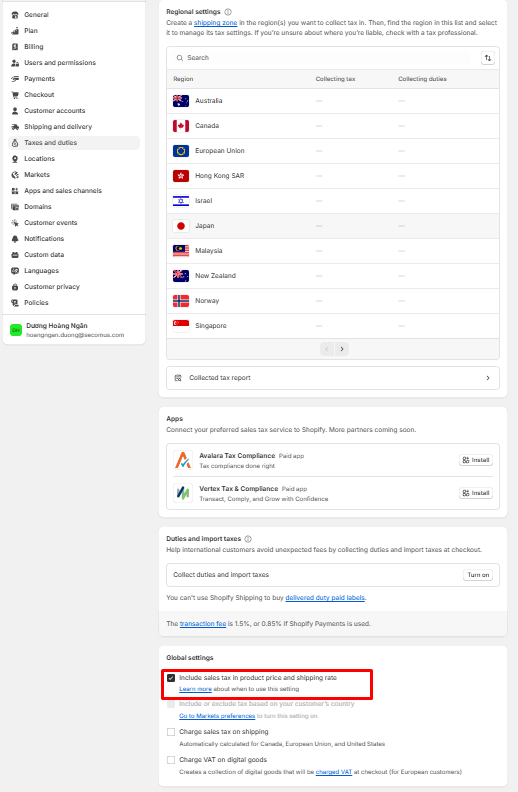Click the user avatar for Dương Hoàng Ngân
The image size is (518, 792).
16,330
